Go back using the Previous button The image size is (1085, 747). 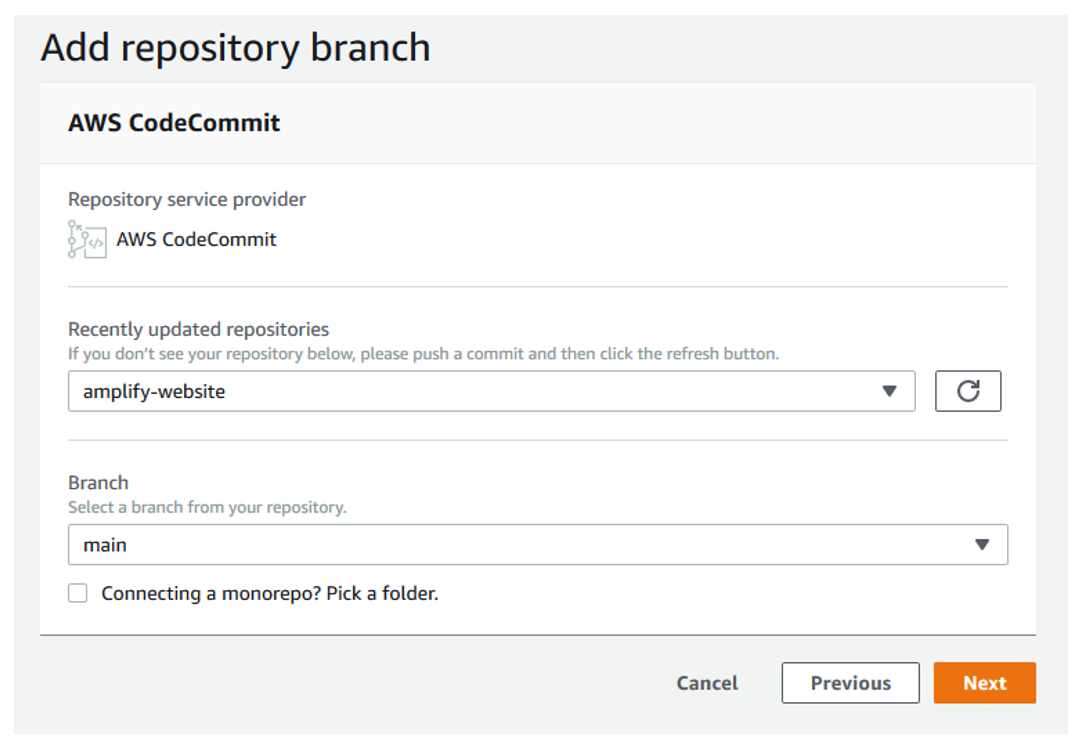coord(850,683)
